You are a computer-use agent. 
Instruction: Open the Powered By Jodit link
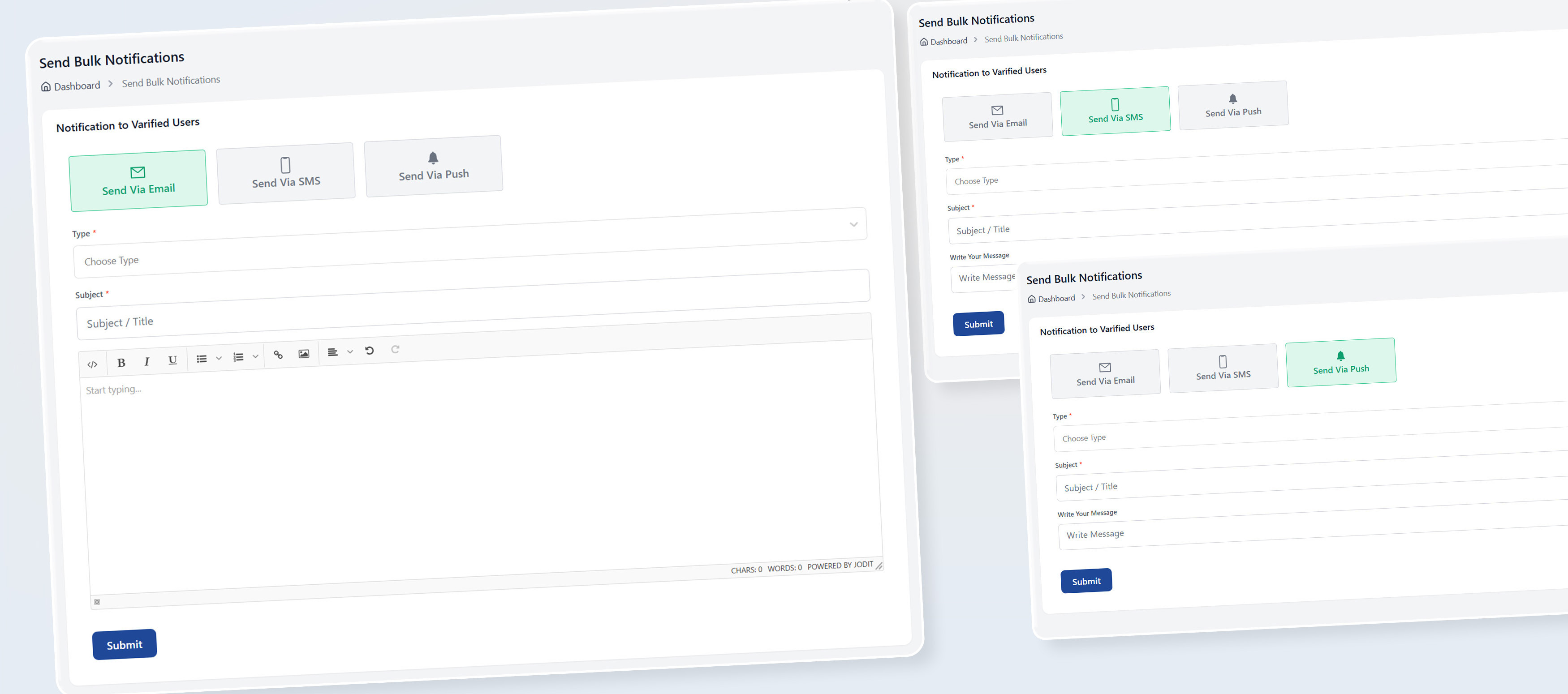click(840, 565)
